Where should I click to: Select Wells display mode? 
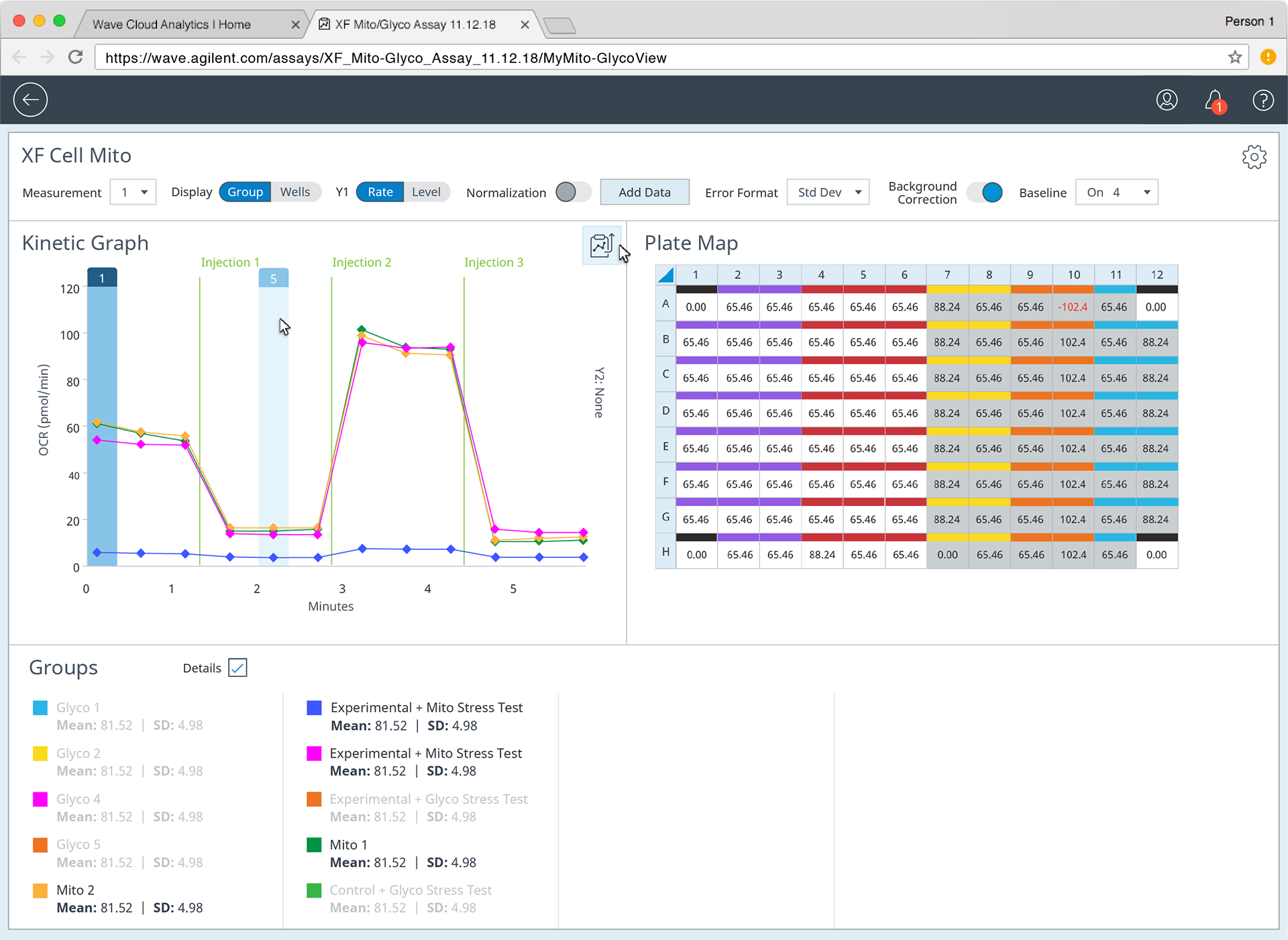[x=295, y=192]
